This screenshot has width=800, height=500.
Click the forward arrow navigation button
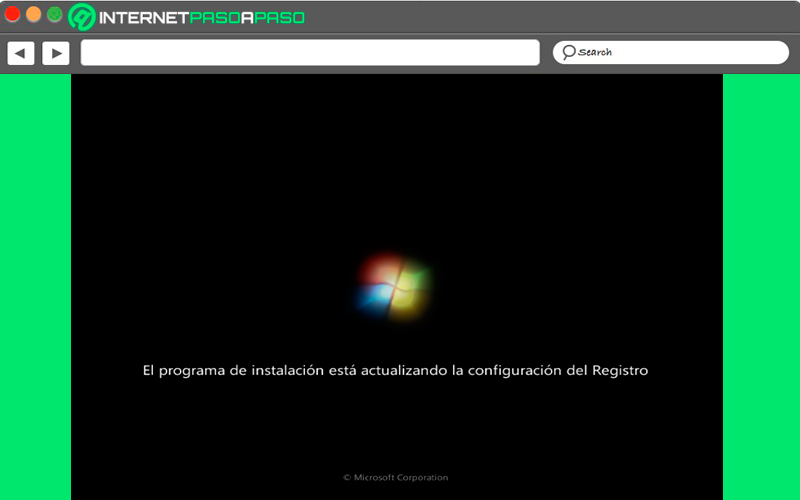point(56,53)
